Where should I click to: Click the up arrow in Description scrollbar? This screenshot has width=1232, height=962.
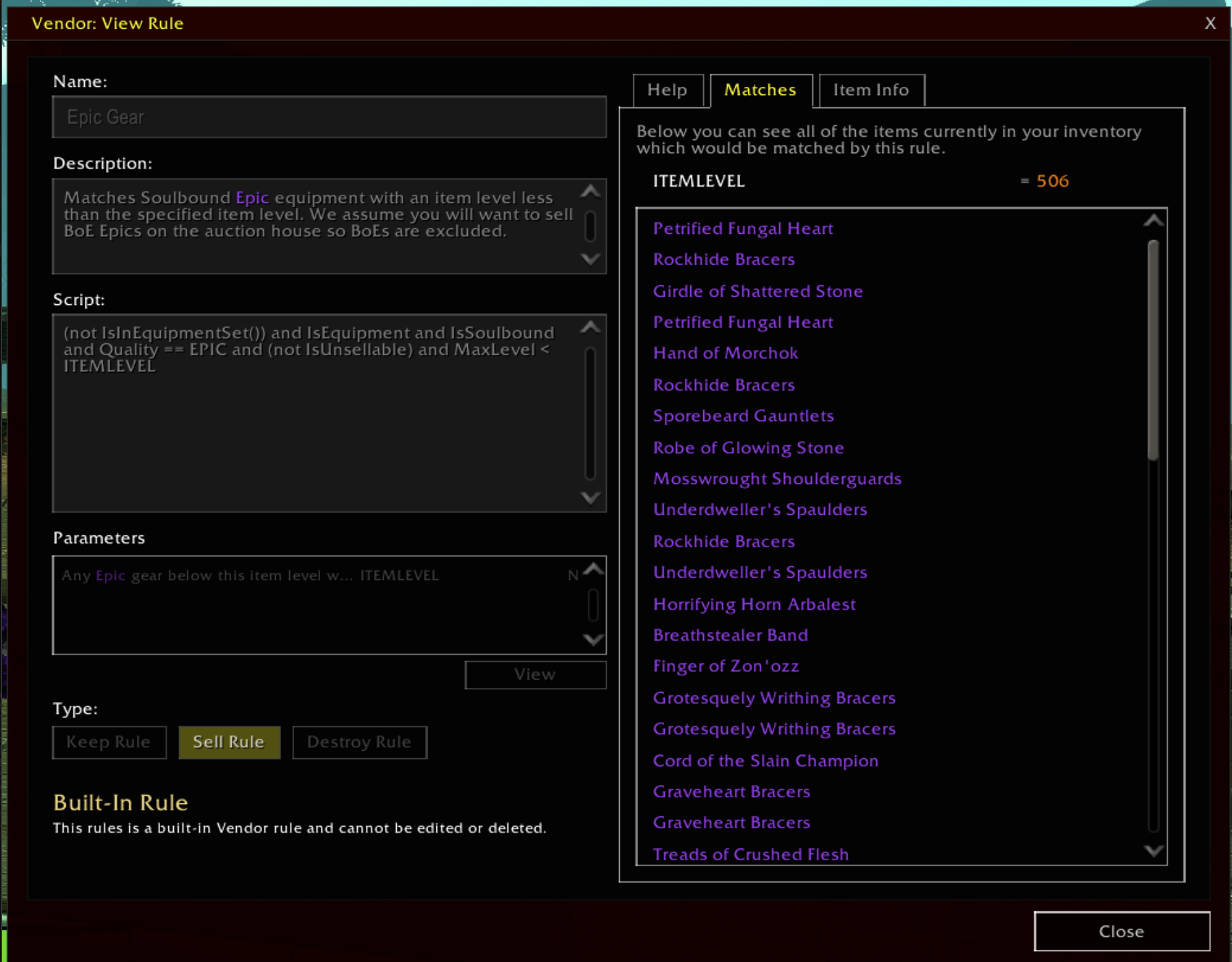click(590, 191)
